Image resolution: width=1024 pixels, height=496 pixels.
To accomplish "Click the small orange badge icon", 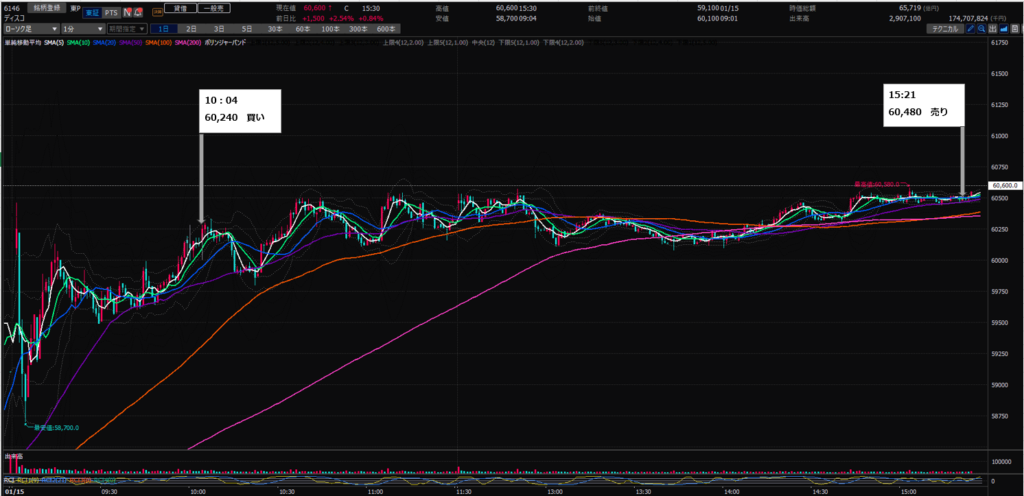I will click(158, 10).
